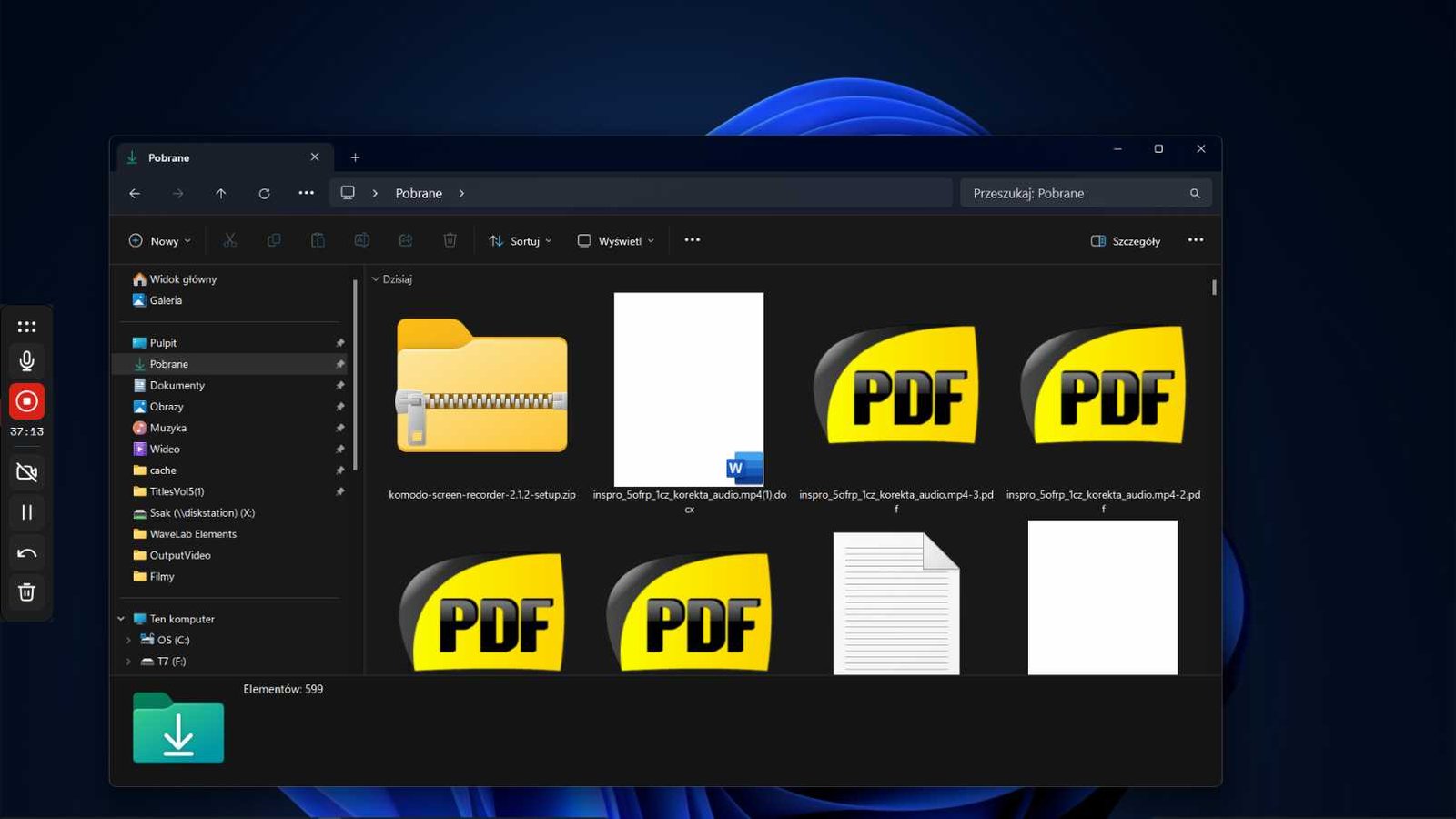Expand the OS (C:) drive node
This screenshot has width=1456, height=819.
click(x=128, y=640)
